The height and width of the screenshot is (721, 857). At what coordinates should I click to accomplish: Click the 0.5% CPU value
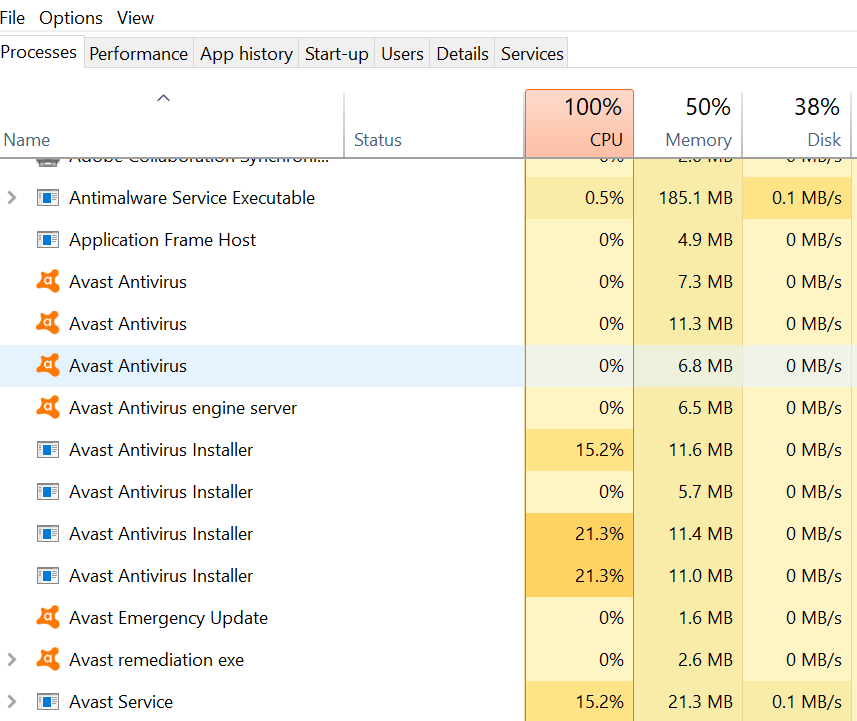coord(604,197)
